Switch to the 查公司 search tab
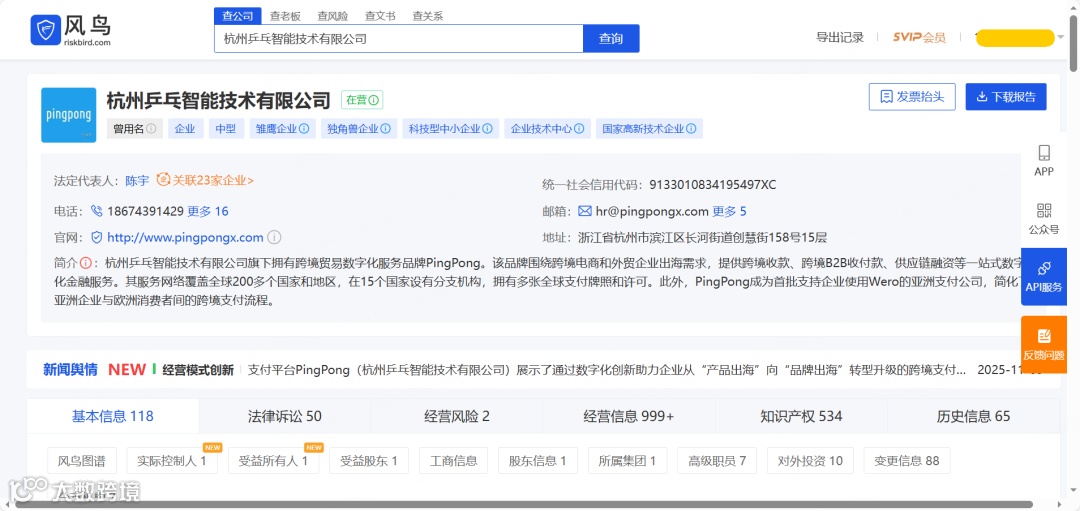Image resolution: width=1080 pixels, height=511 pixels. (x=238, y=16)
